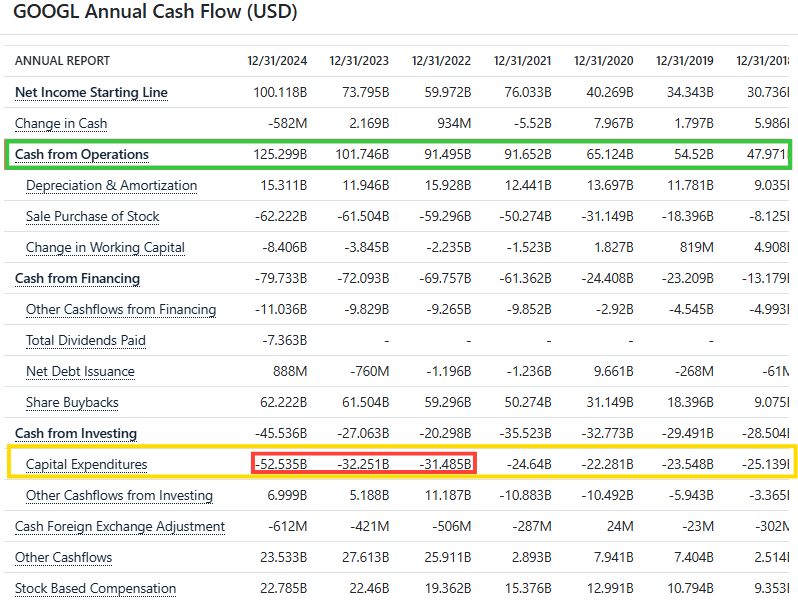Click the Change in Working Capital link

click(x=105, y=248)
